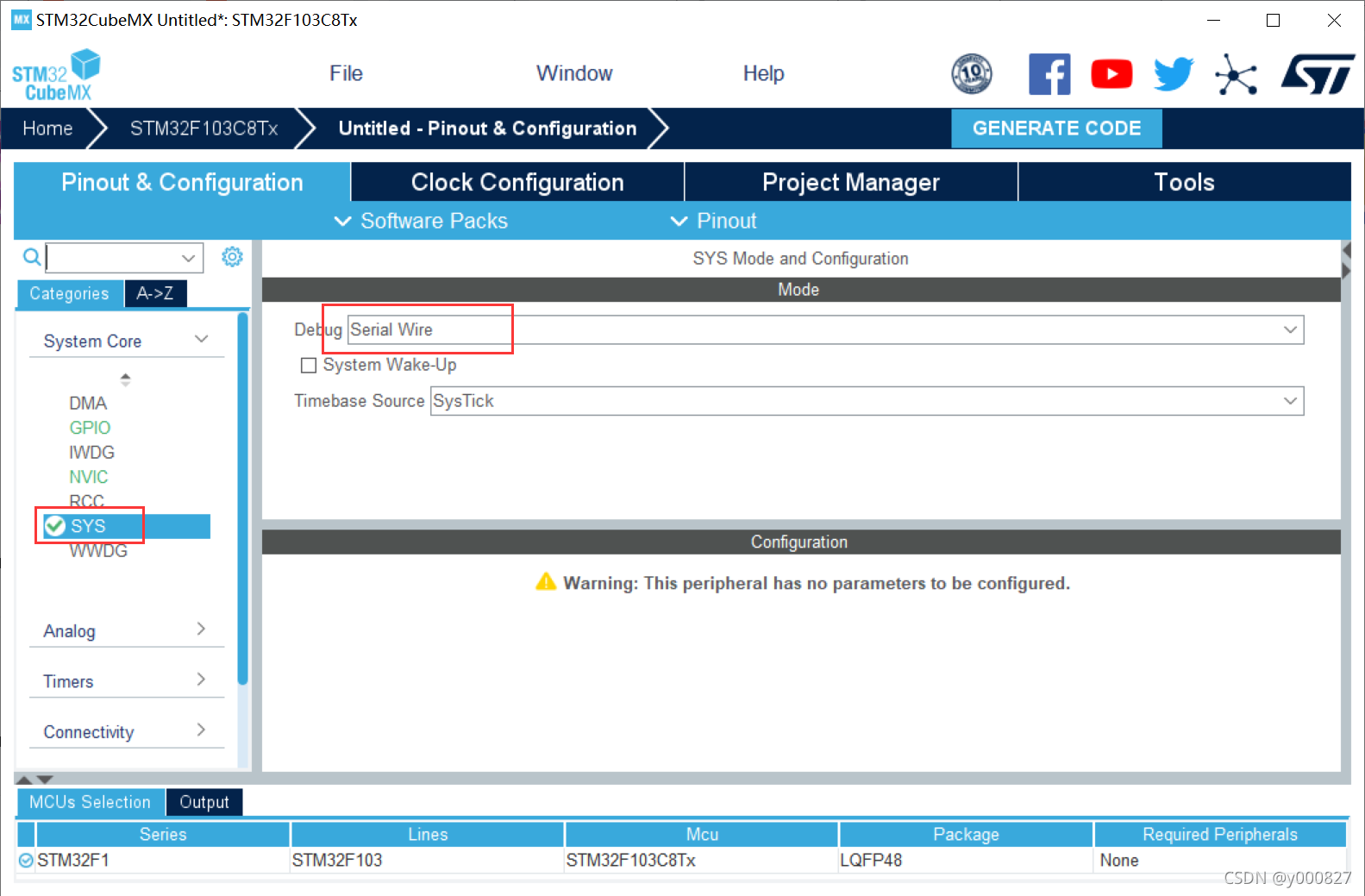Open the File menu
Screen dimensions: 1365x896
(346, 73)
